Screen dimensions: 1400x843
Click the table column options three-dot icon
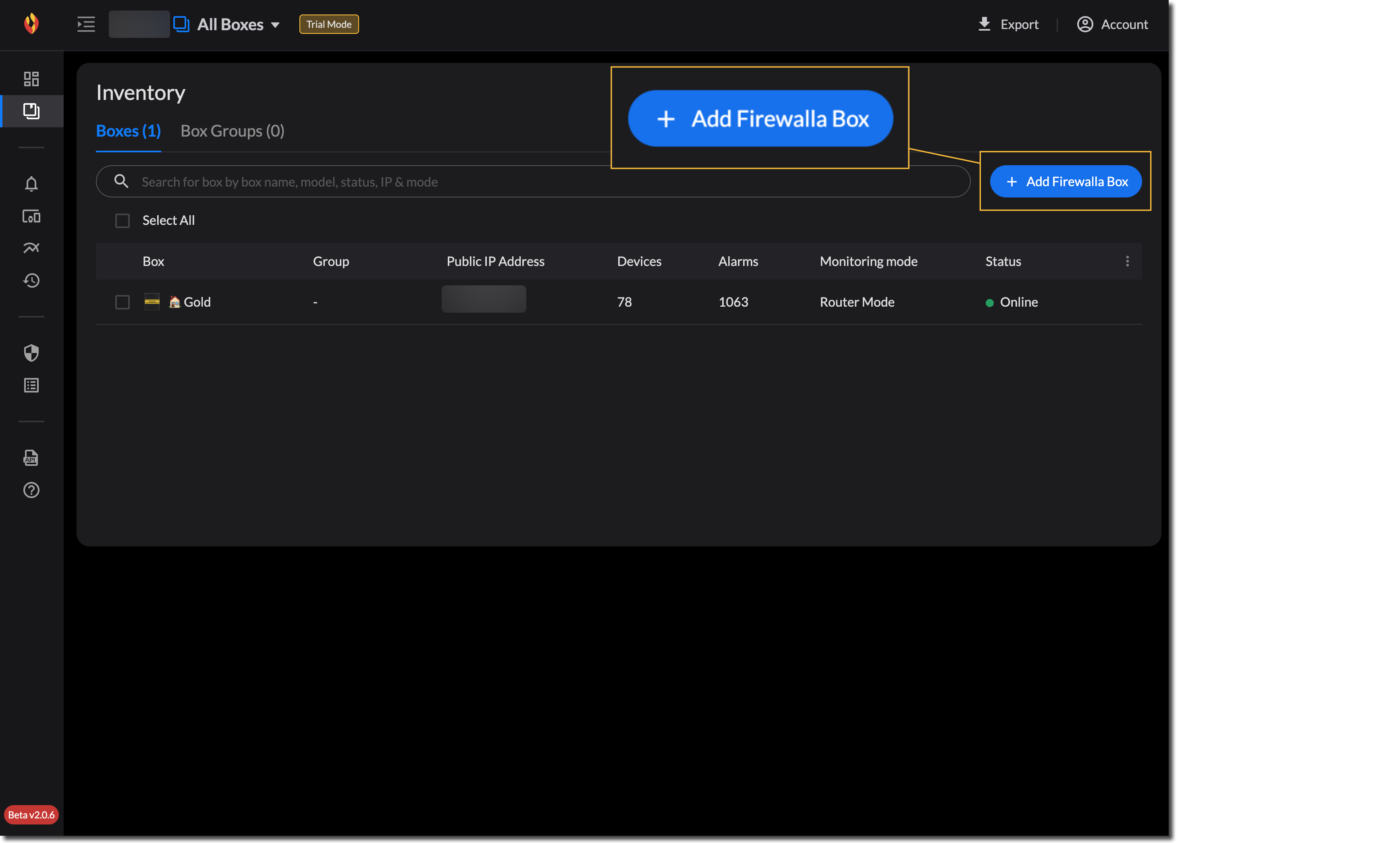click(1127, 261)
